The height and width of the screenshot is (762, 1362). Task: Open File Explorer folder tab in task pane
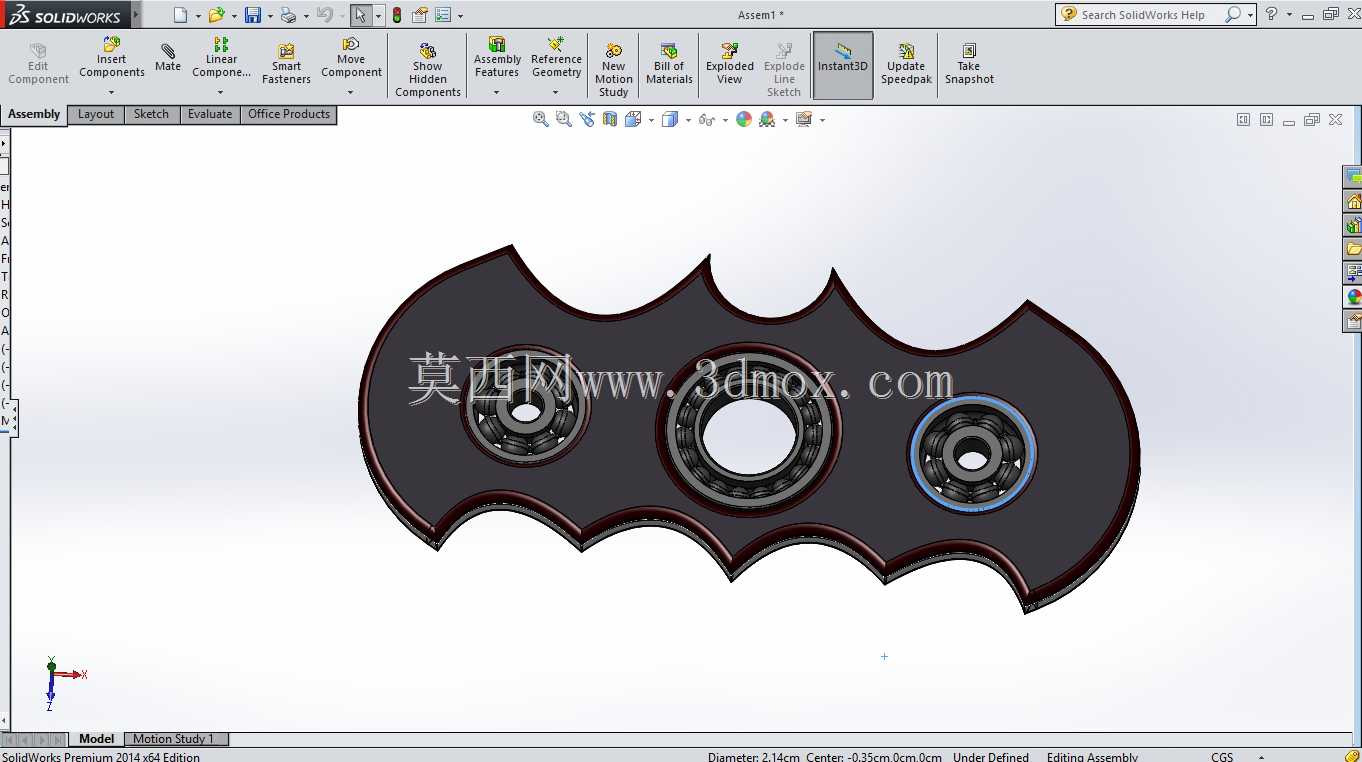[x=1353, y=249]
